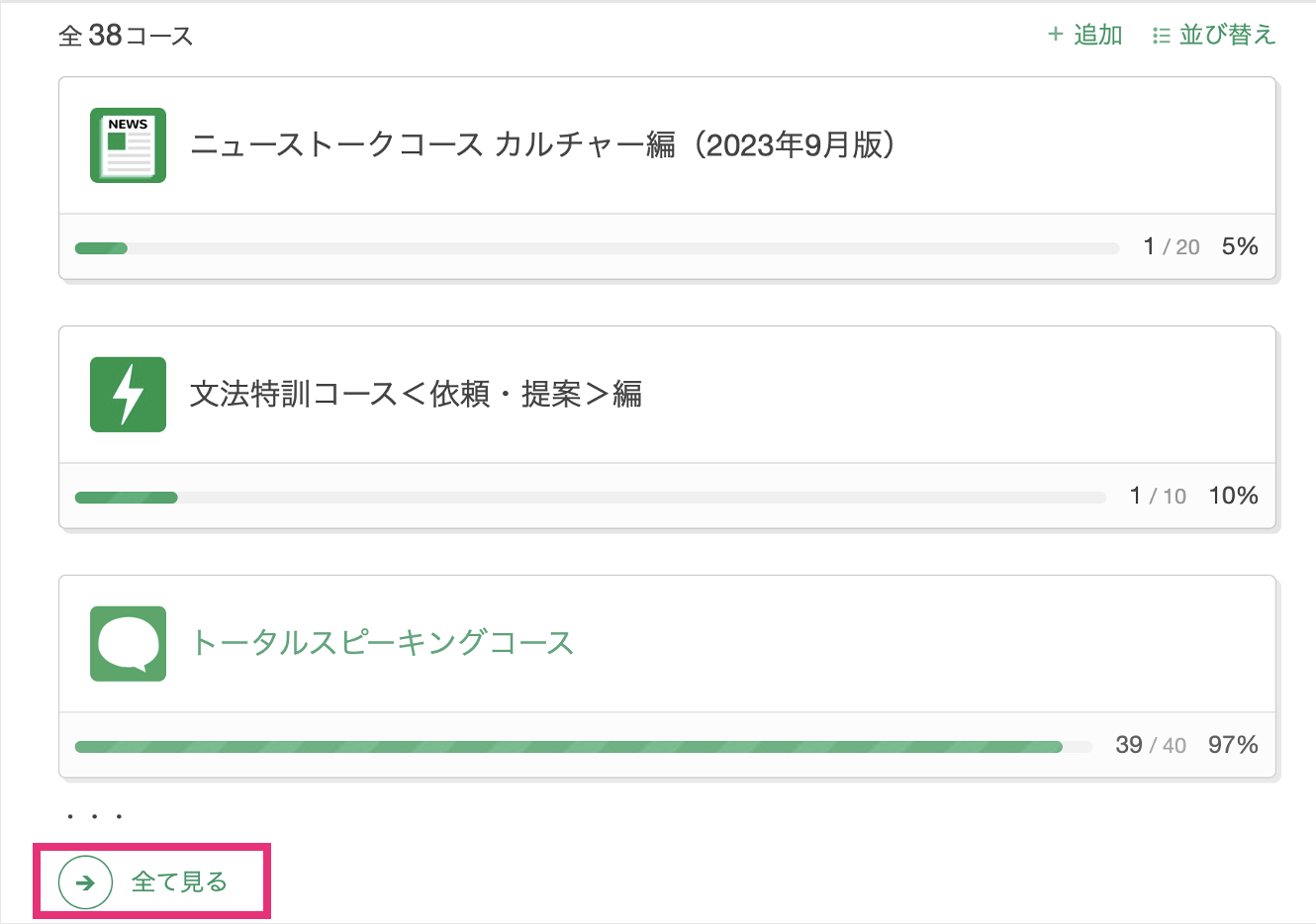Click the lightning bolt grammar course icon
This screenshot has height=924, width=1316.
pyautogui.click(x=128, y=395)
